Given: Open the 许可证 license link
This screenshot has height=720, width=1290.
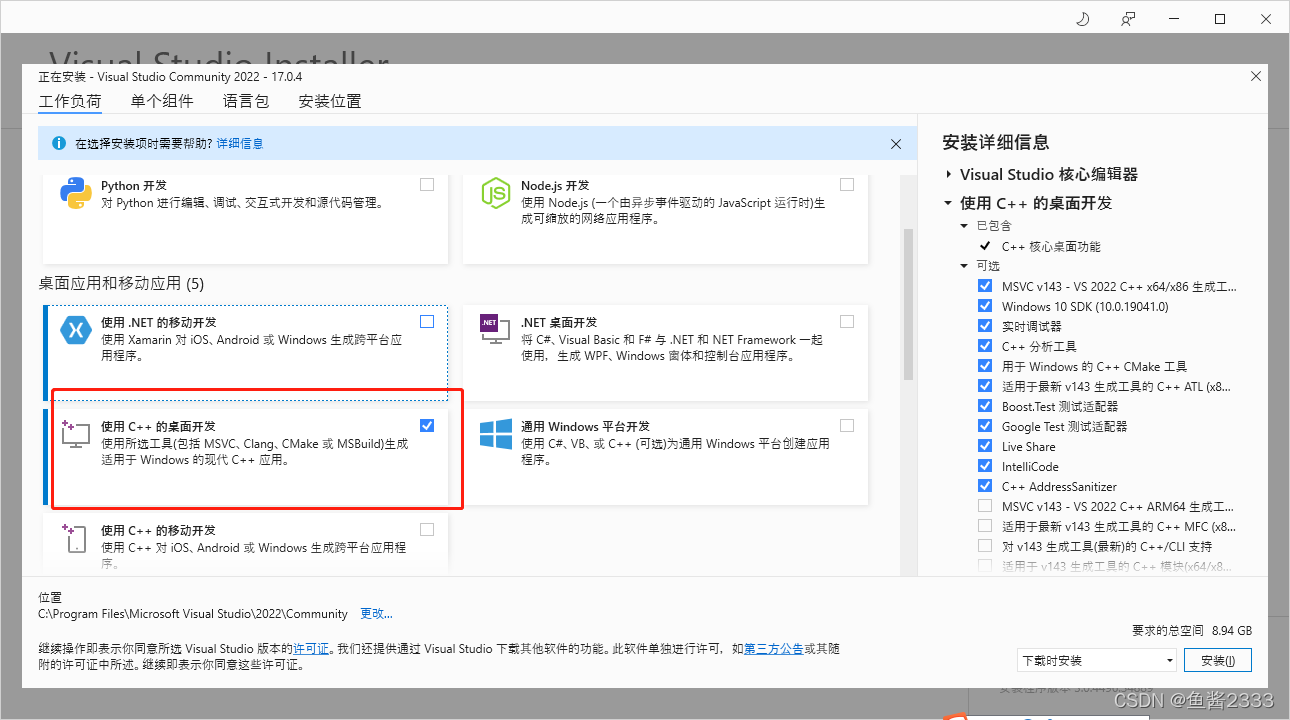Looking at the screenshot, I should [x=311, y=649].
